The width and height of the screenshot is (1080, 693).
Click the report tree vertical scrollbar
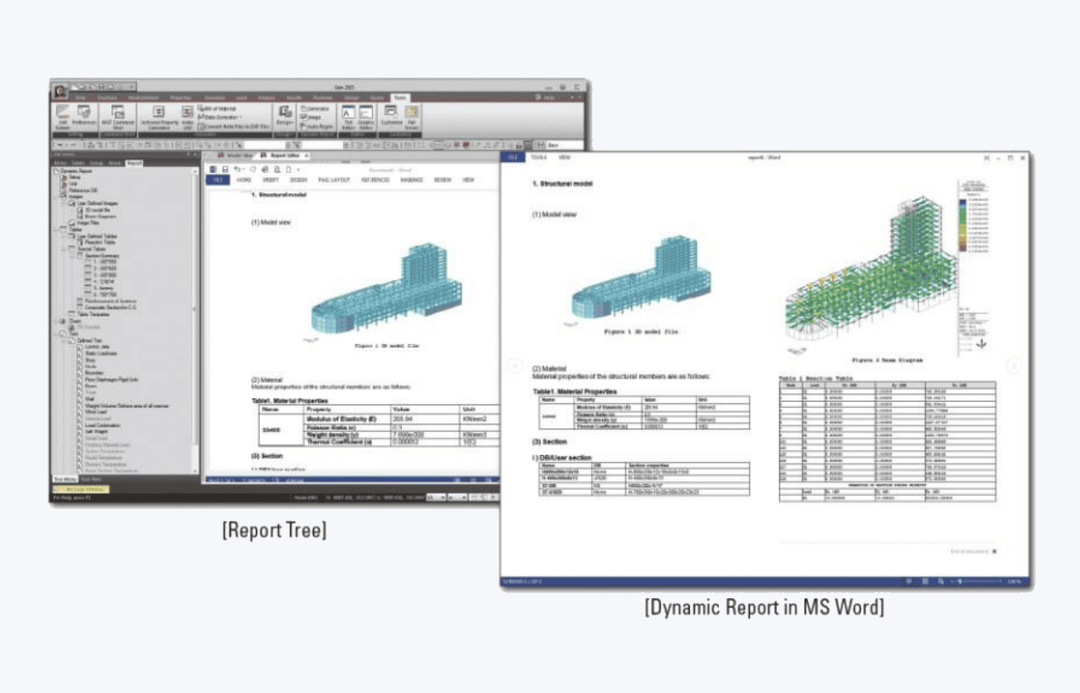pyautogui.click(x=196, y=320)
